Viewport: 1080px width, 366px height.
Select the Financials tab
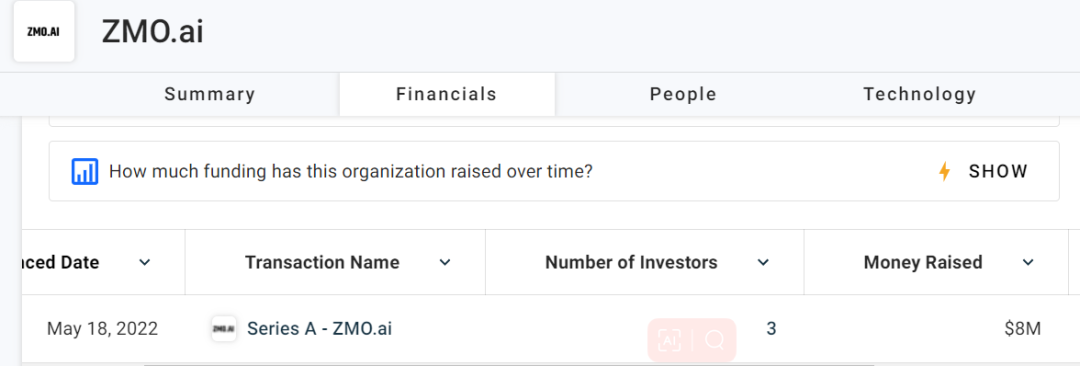446,94
